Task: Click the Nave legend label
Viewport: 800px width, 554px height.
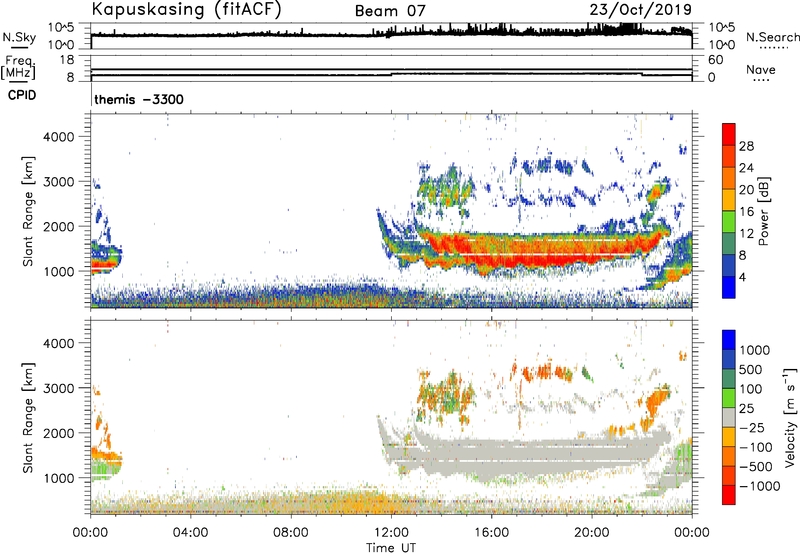Action: [x=761, y=69]
